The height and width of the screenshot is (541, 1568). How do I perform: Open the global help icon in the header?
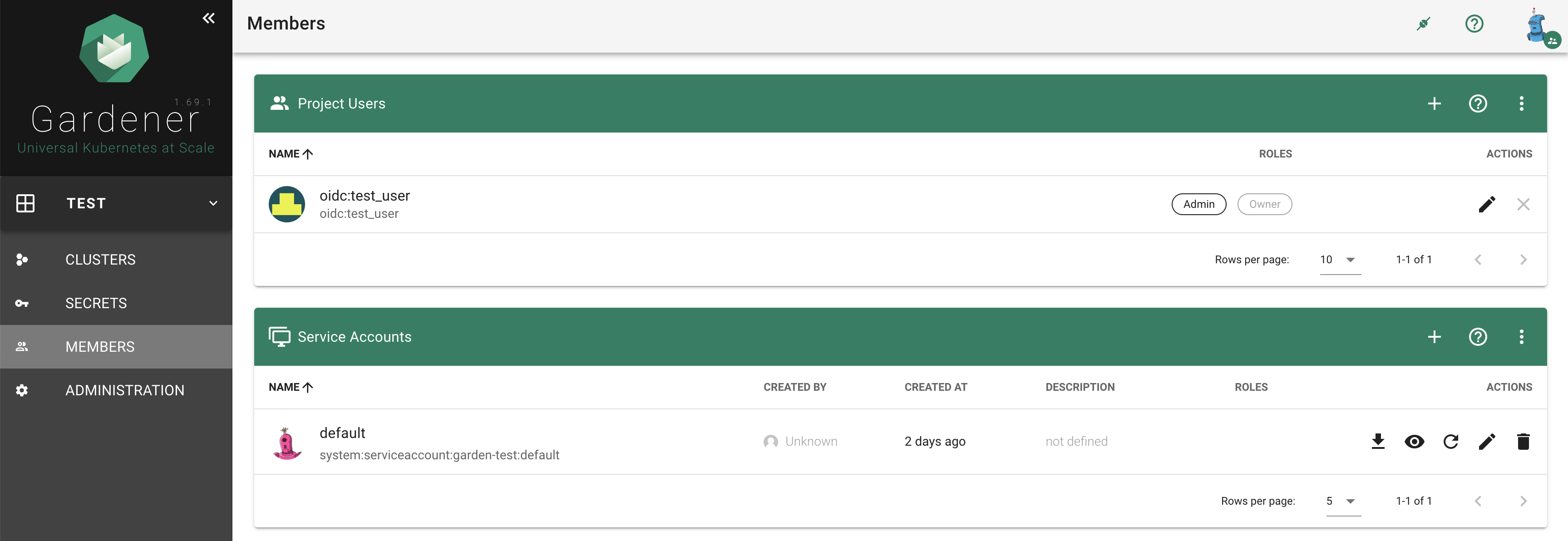[1474, 24]
